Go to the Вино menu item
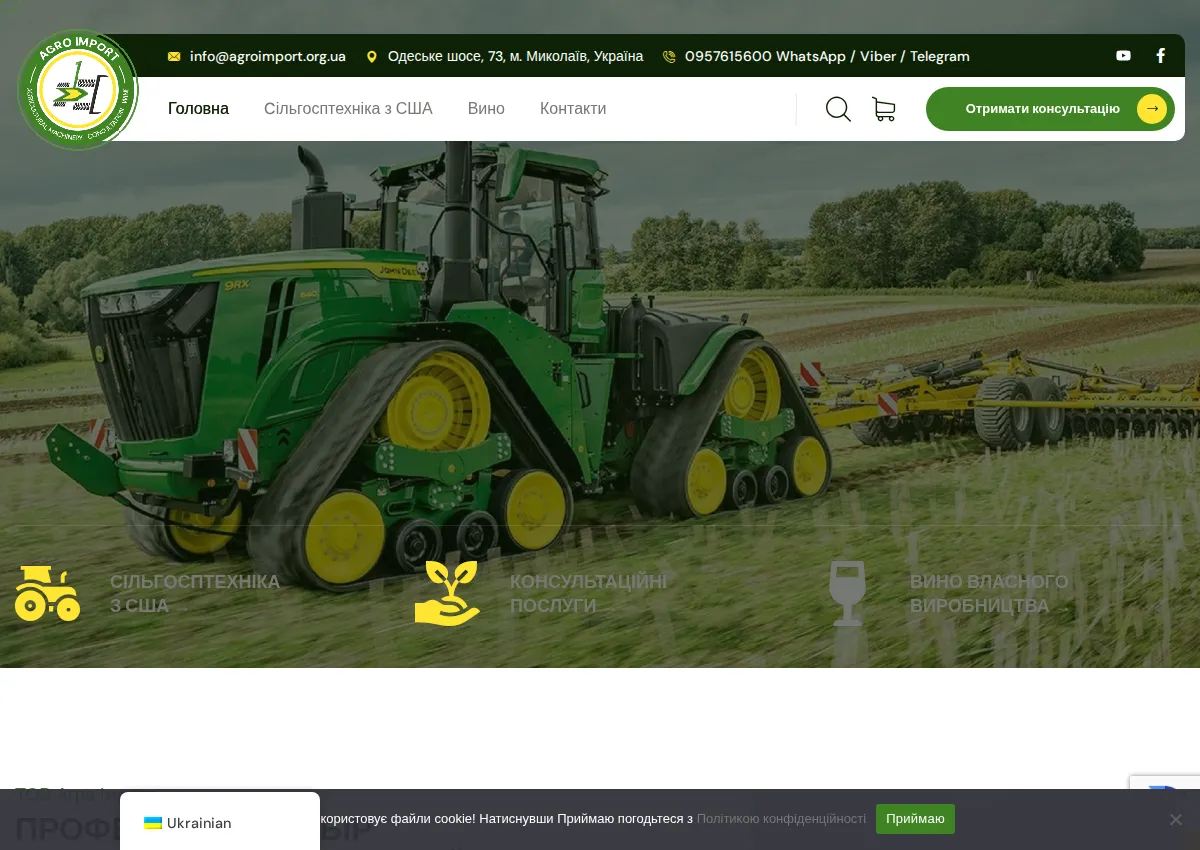The image size is (1200, 850). click(486, 109)
